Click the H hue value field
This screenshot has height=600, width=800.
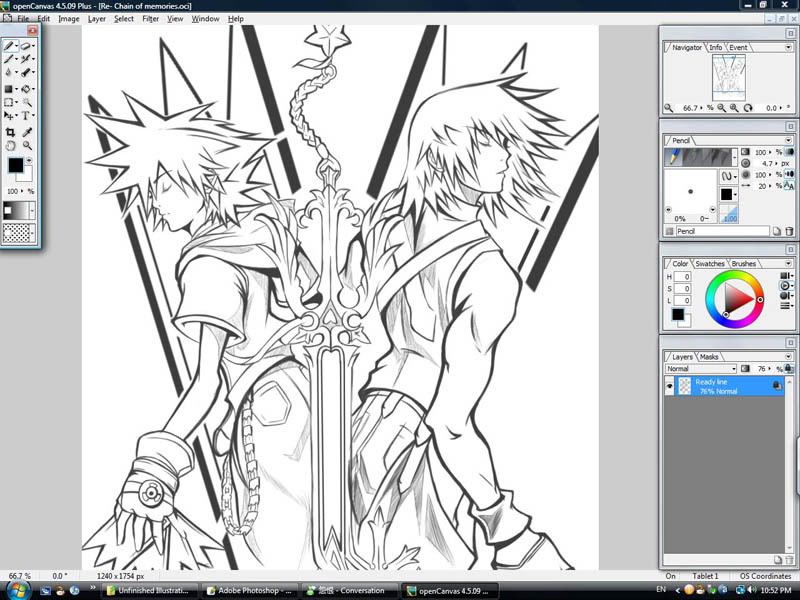tap(682, 277)
